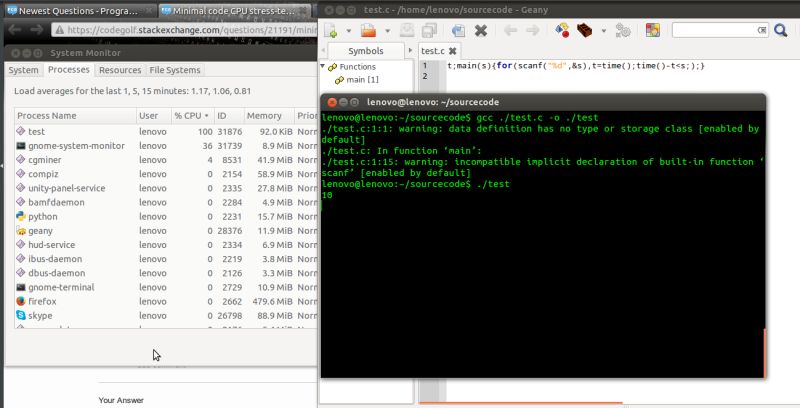This screenshot has height=408, width=800.
Task: Select the test process row
Action: (x=166, y=132)
